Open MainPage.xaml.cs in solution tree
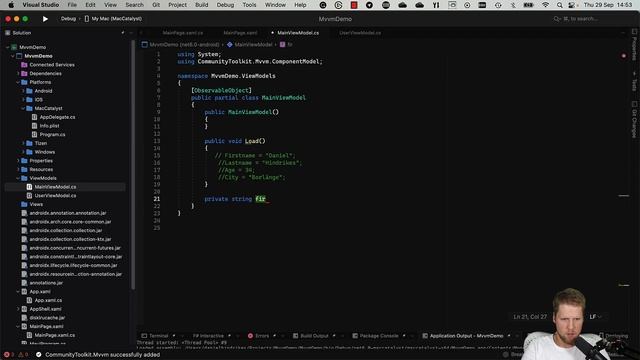The width and height of the screenshot is (640, 360). coord(55,335)
